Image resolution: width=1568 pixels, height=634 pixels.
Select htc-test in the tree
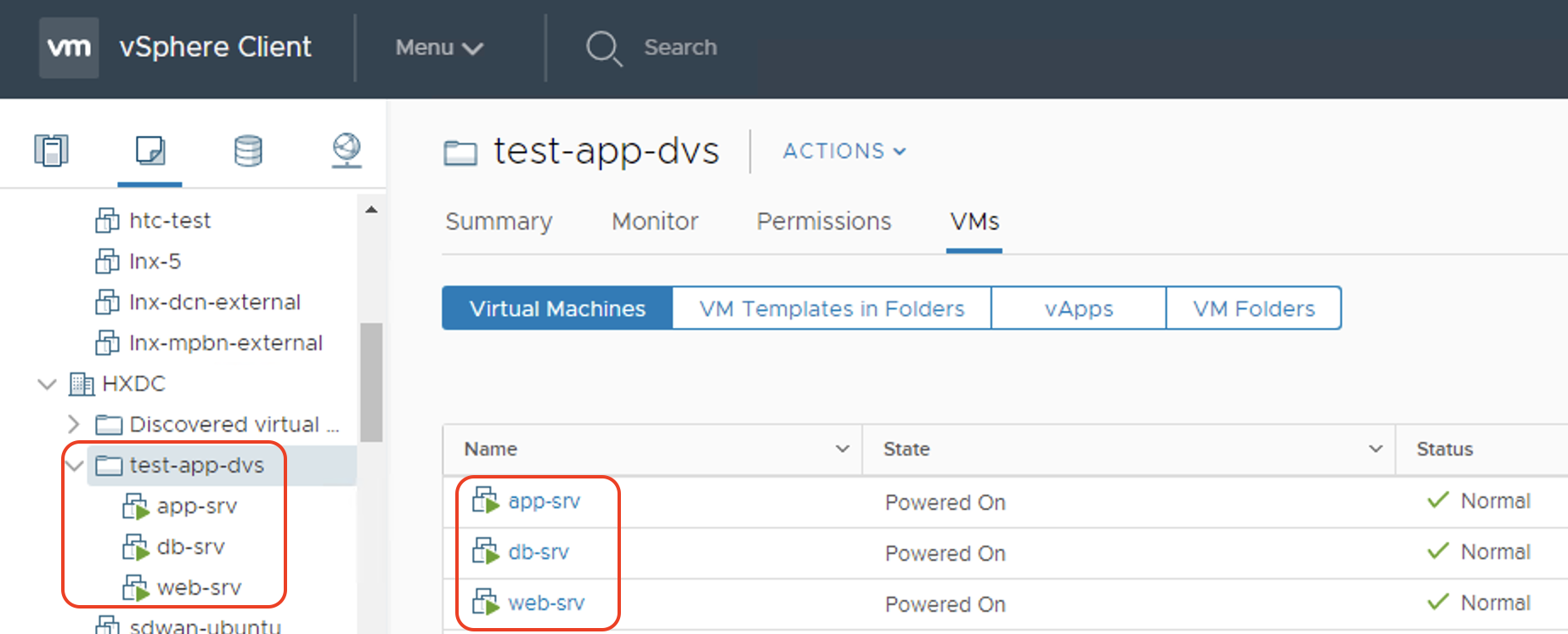pyautogui.click(x=170, y=221)
